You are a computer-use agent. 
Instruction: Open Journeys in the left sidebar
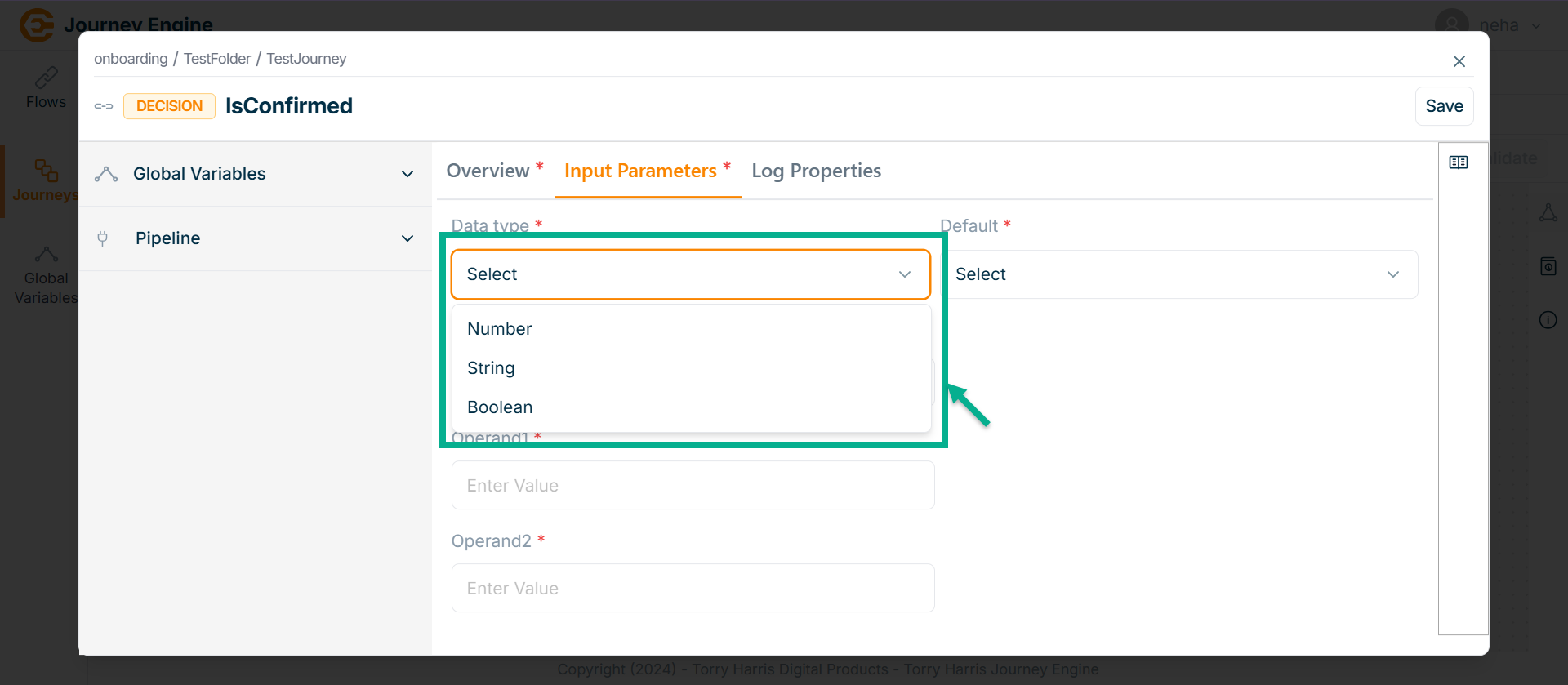(46, 180)
